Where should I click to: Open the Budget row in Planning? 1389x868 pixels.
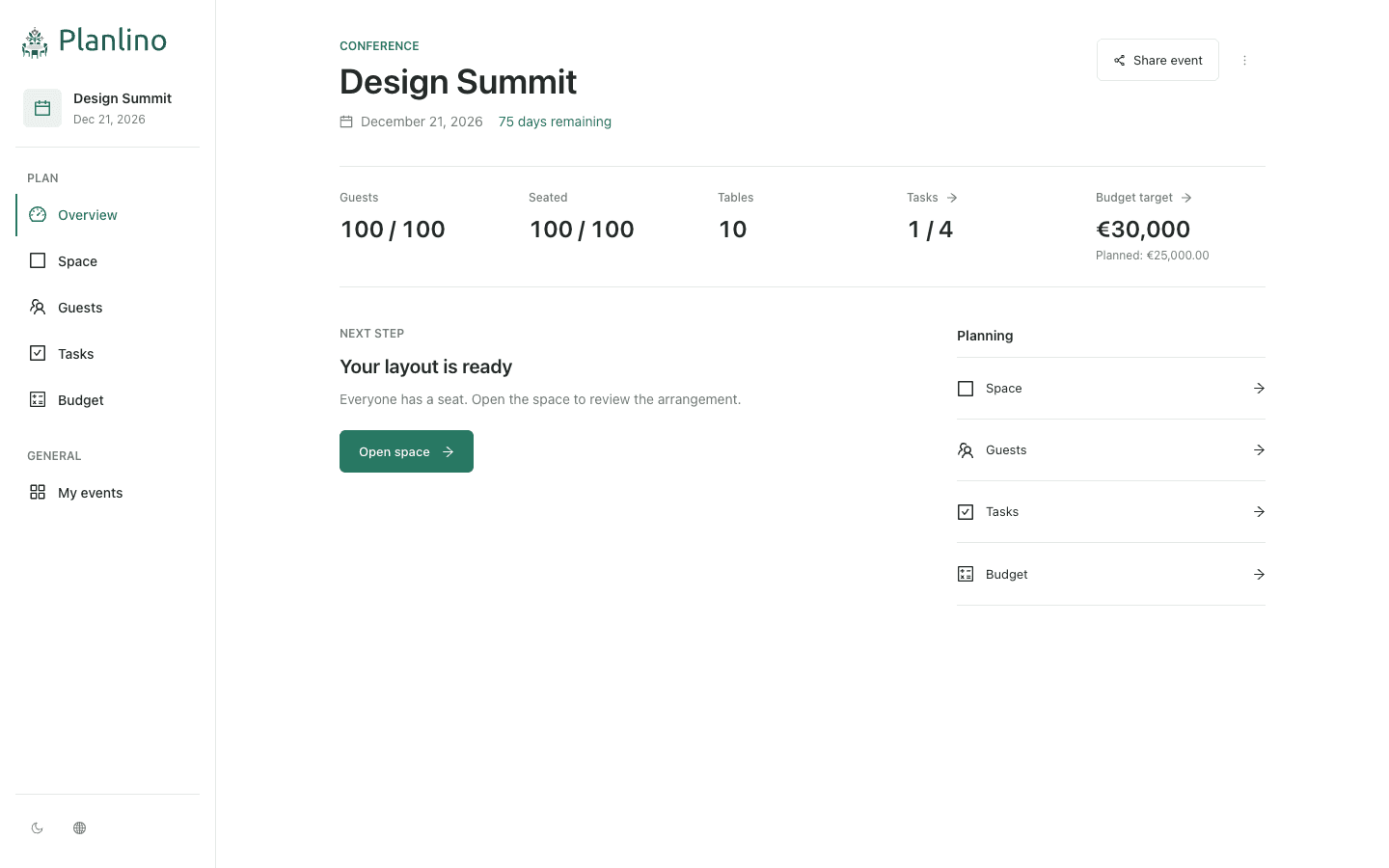click(1111, 574)
